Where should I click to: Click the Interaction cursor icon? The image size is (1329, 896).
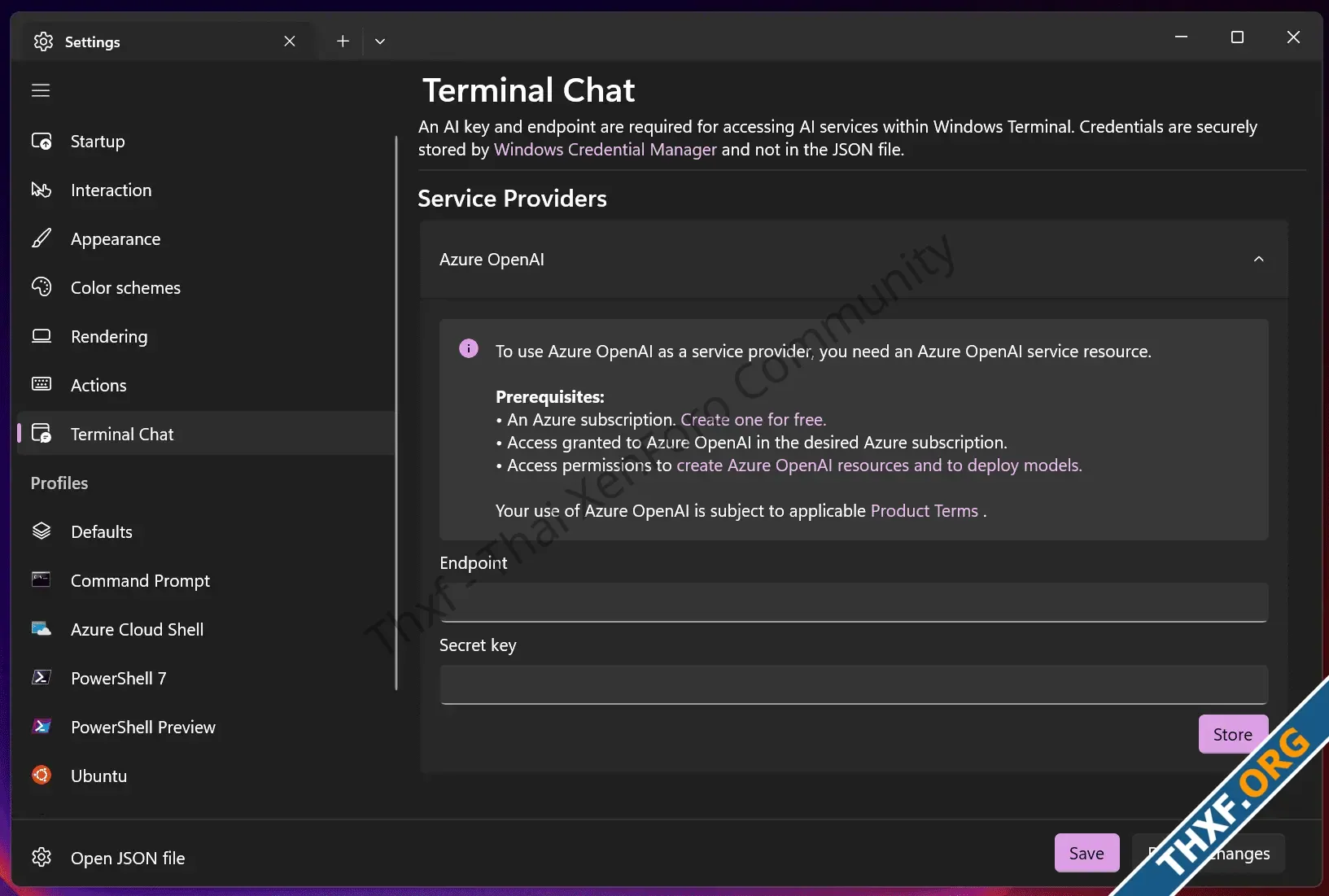pyautogui.click(x=42, y=190)
